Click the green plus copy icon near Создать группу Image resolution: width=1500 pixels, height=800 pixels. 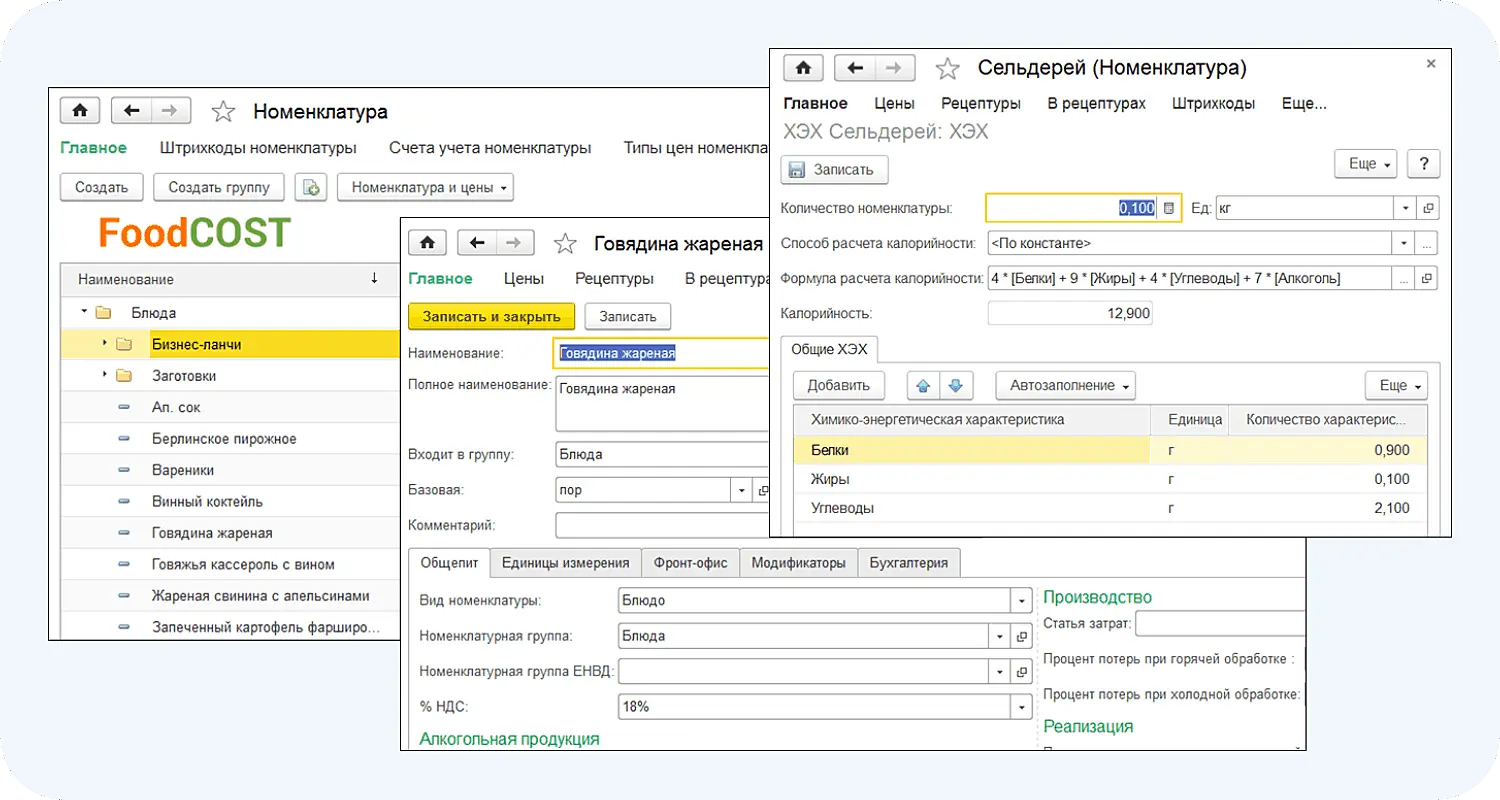(x=311, y=187)
